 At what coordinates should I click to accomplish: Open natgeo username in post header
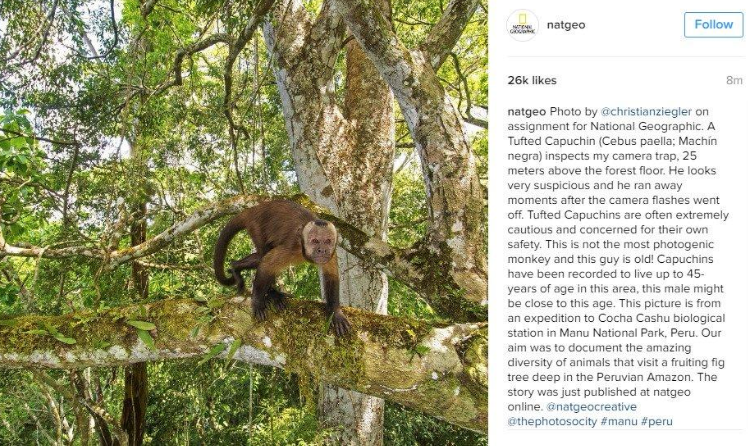pyautogui.click(x=565, y=25)
